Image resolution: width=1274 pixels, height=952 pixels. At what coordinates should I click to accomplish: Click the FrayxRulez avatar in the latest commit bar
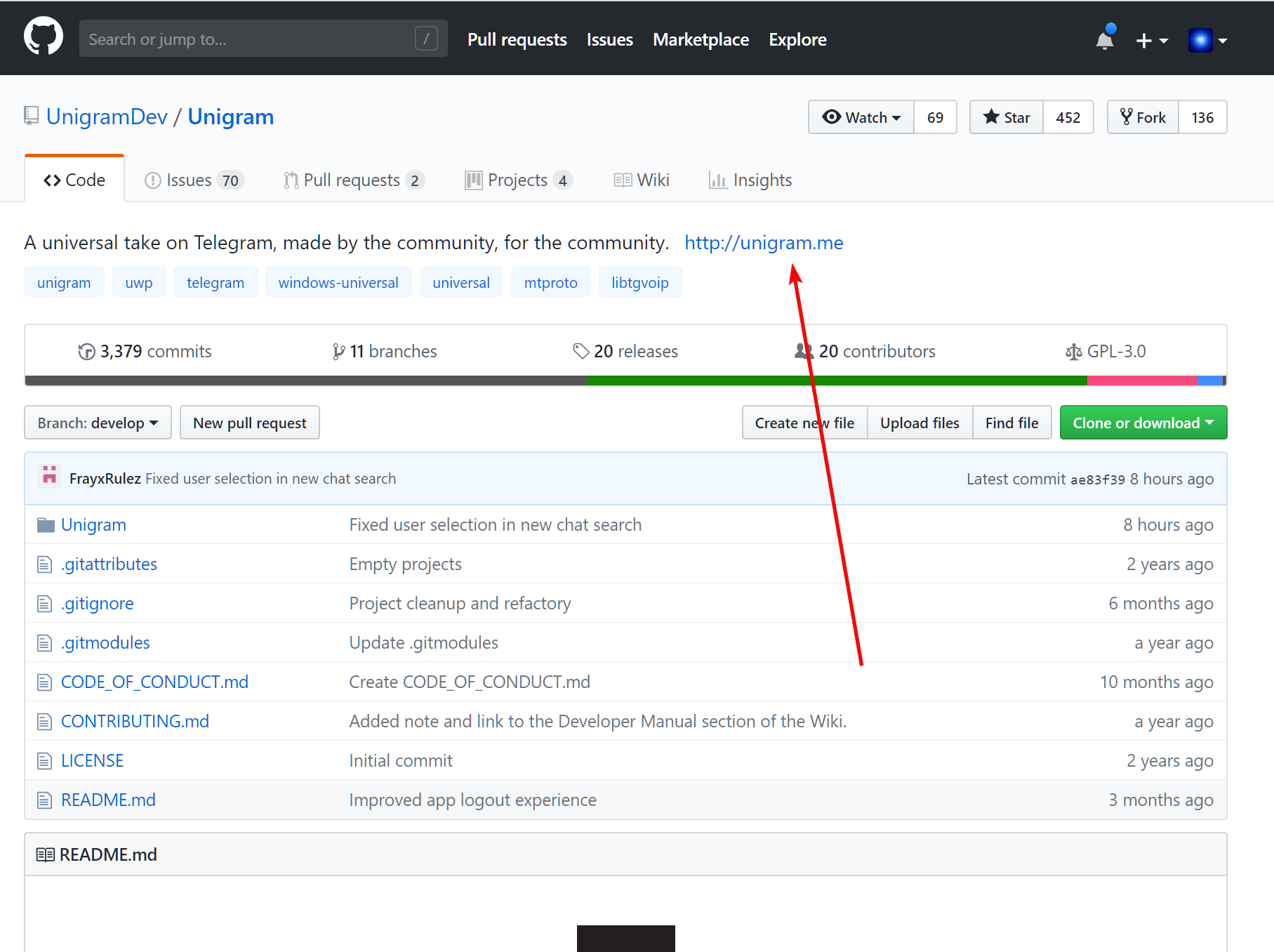[x=50, y=477]
